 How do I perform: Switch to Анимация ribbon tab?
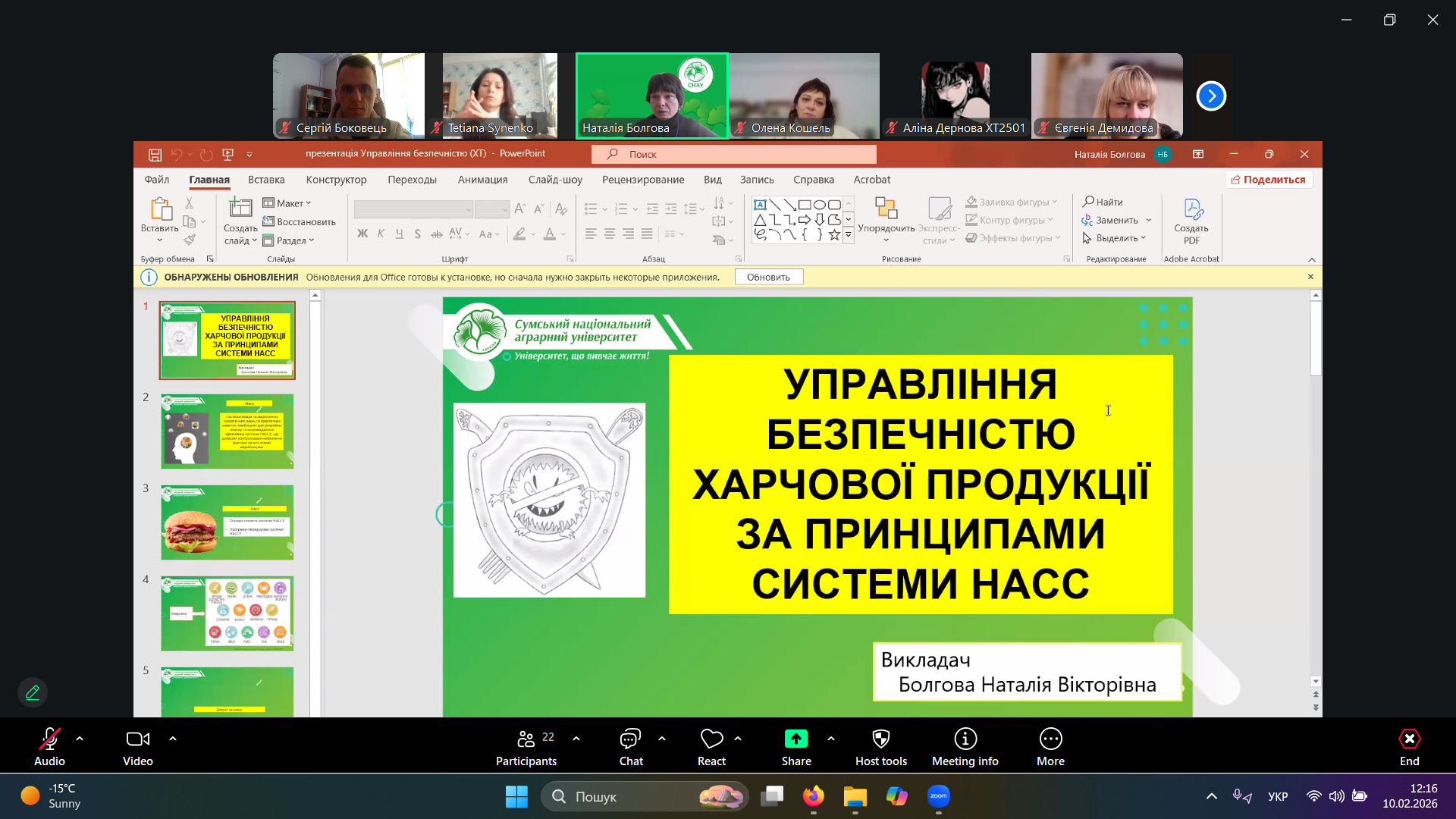point(482,180)
